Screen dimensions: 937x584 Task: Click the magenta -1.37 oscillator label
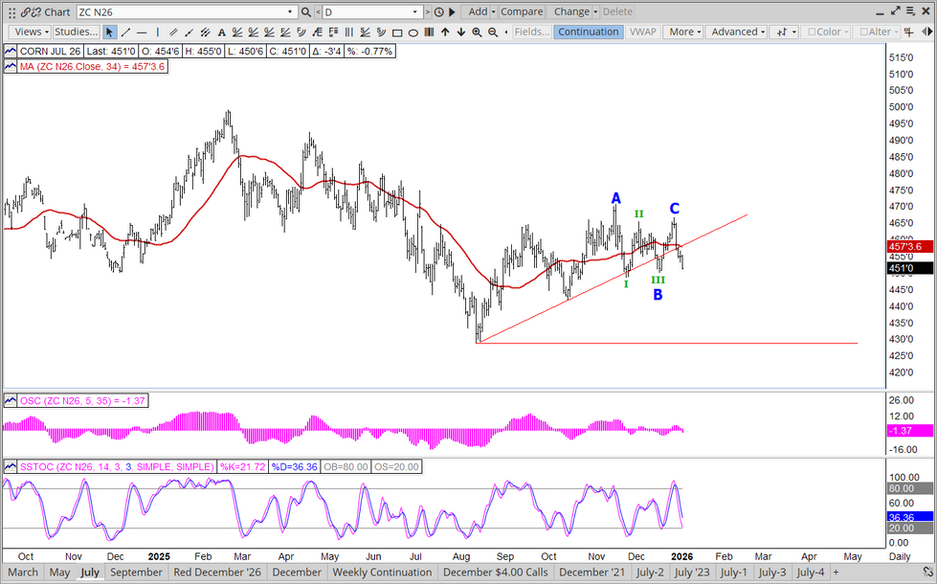(x=910, y=430)
